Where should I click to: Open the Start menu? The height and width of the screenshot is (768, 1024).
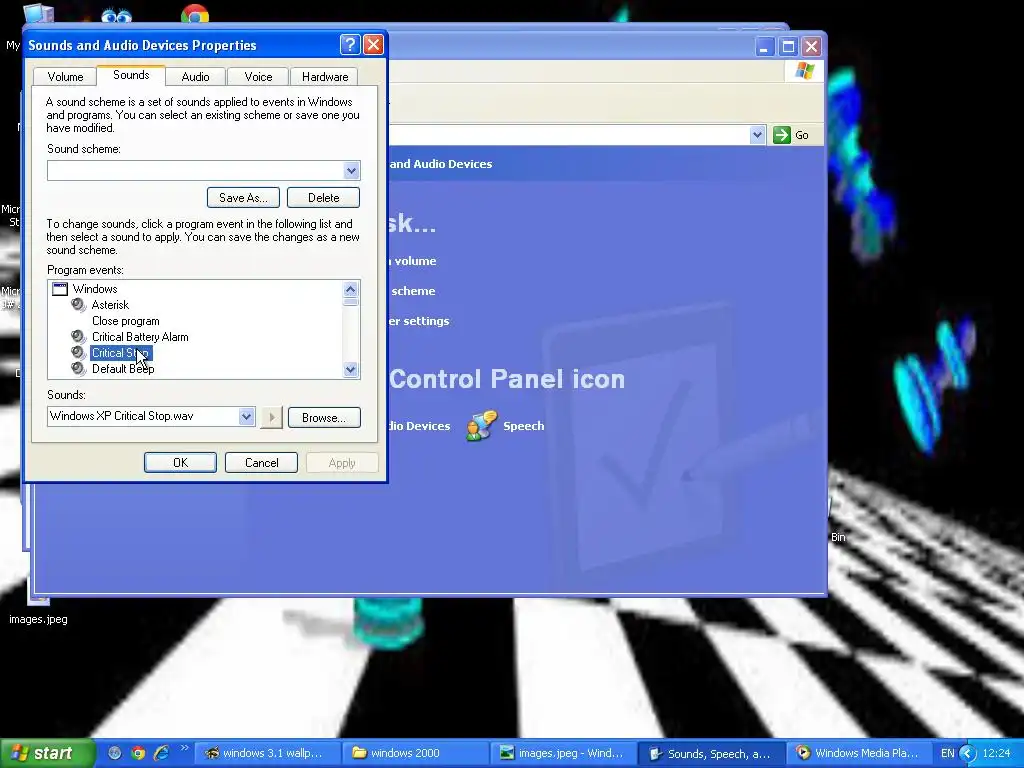(x=46, y=753)
